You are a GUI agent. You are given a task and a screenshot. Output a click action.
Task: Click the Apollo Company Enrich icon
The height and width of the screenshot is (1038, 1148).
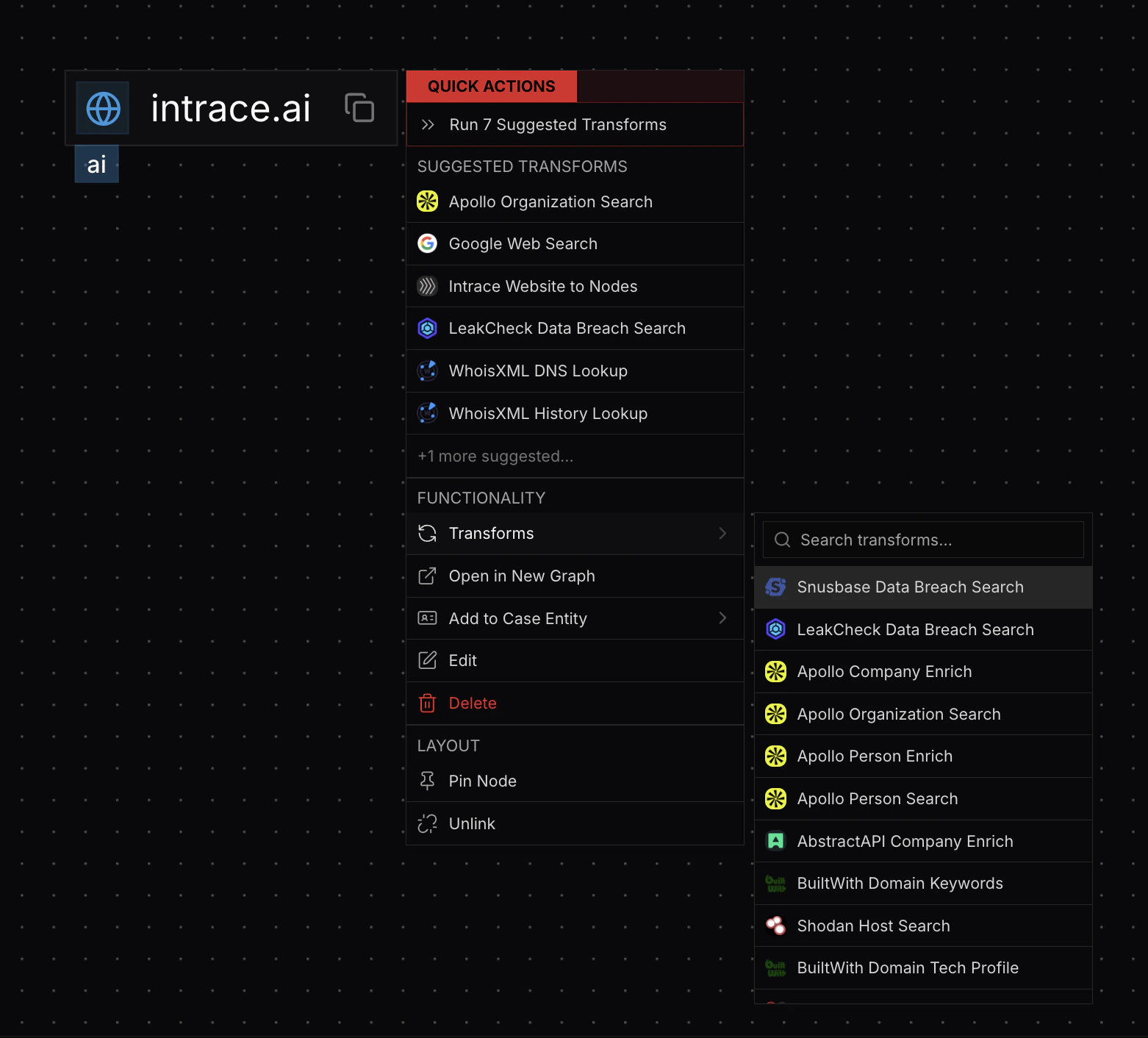click(x=776, y=671)
